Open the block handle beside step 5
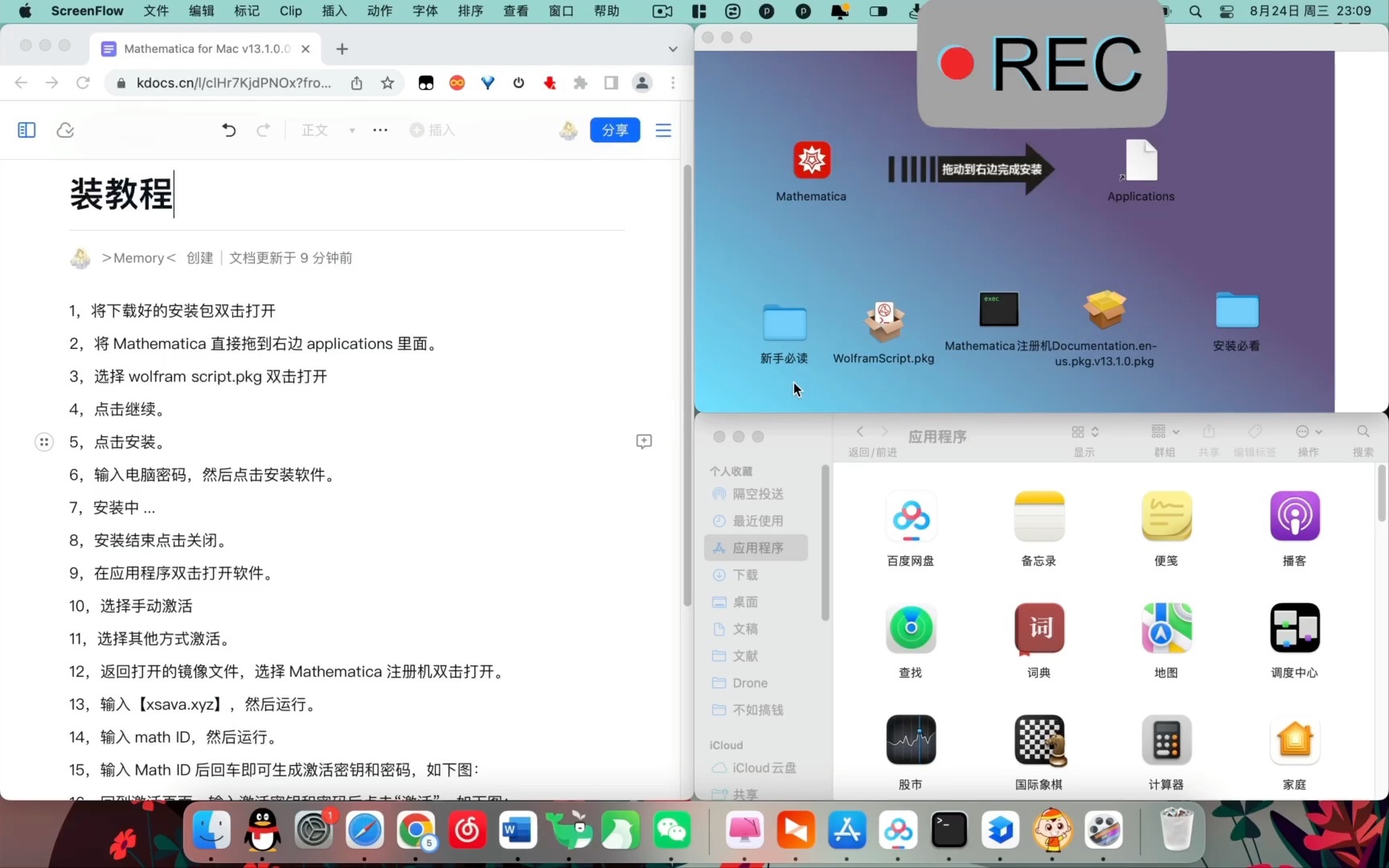 pyautogui.click(x=44, y=442)
